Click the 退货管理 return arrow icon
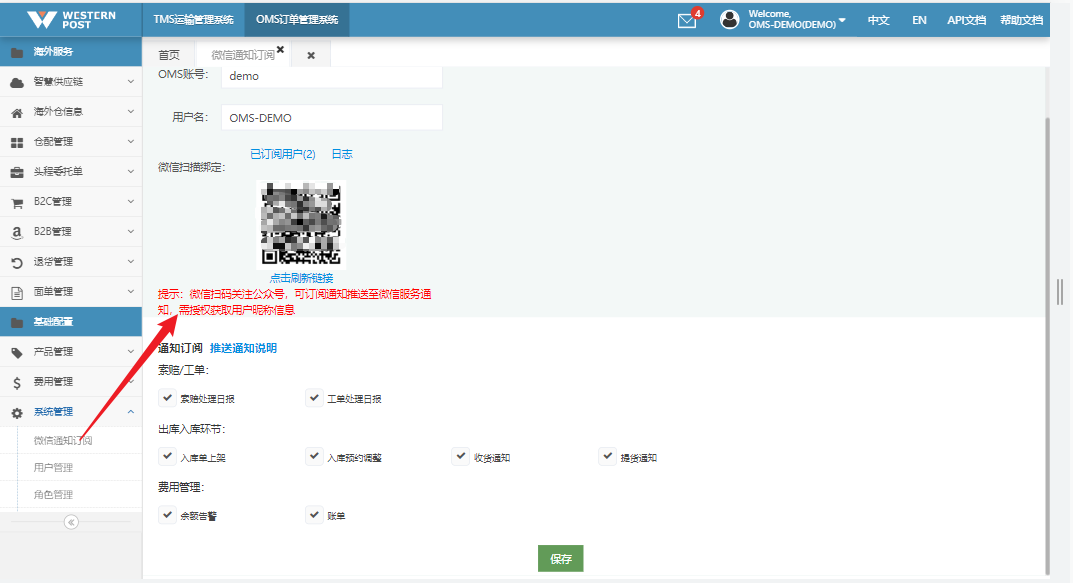The image size is (1073, 583). 17,262
